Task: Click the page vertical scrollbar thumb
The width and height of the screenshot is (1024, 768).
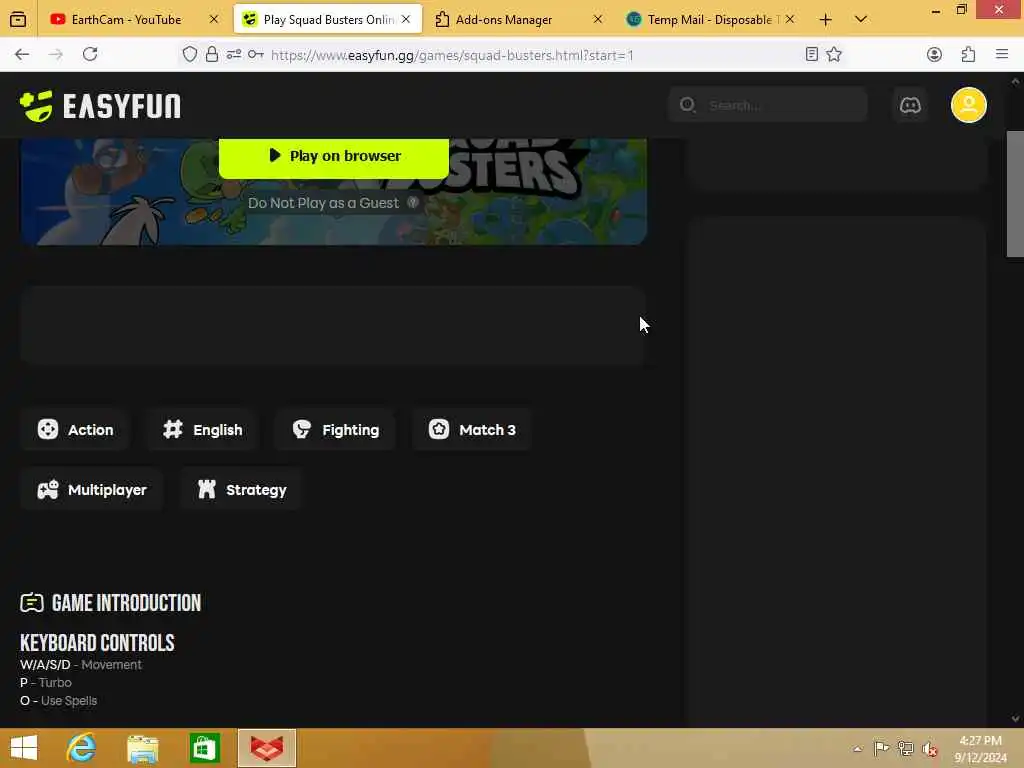Action: (1015, 193)
